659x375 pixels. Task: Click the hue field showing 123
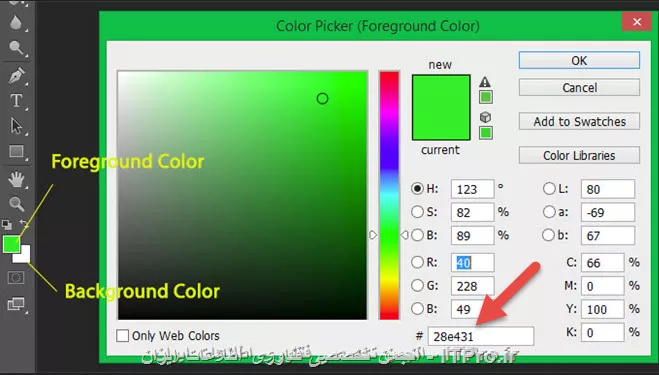pos(472,189)
